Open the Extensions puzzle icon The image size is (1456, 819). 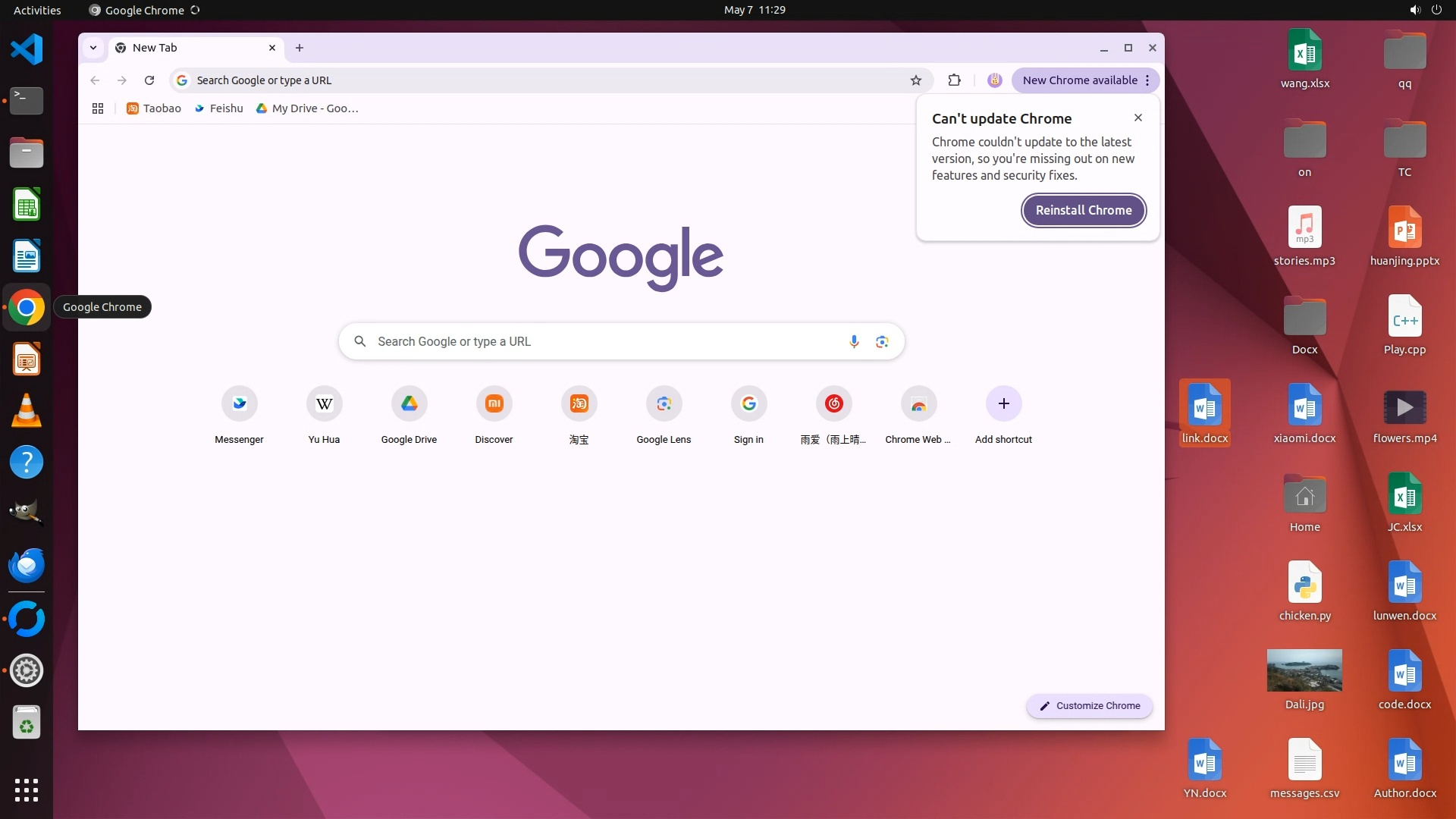point(954,80)
